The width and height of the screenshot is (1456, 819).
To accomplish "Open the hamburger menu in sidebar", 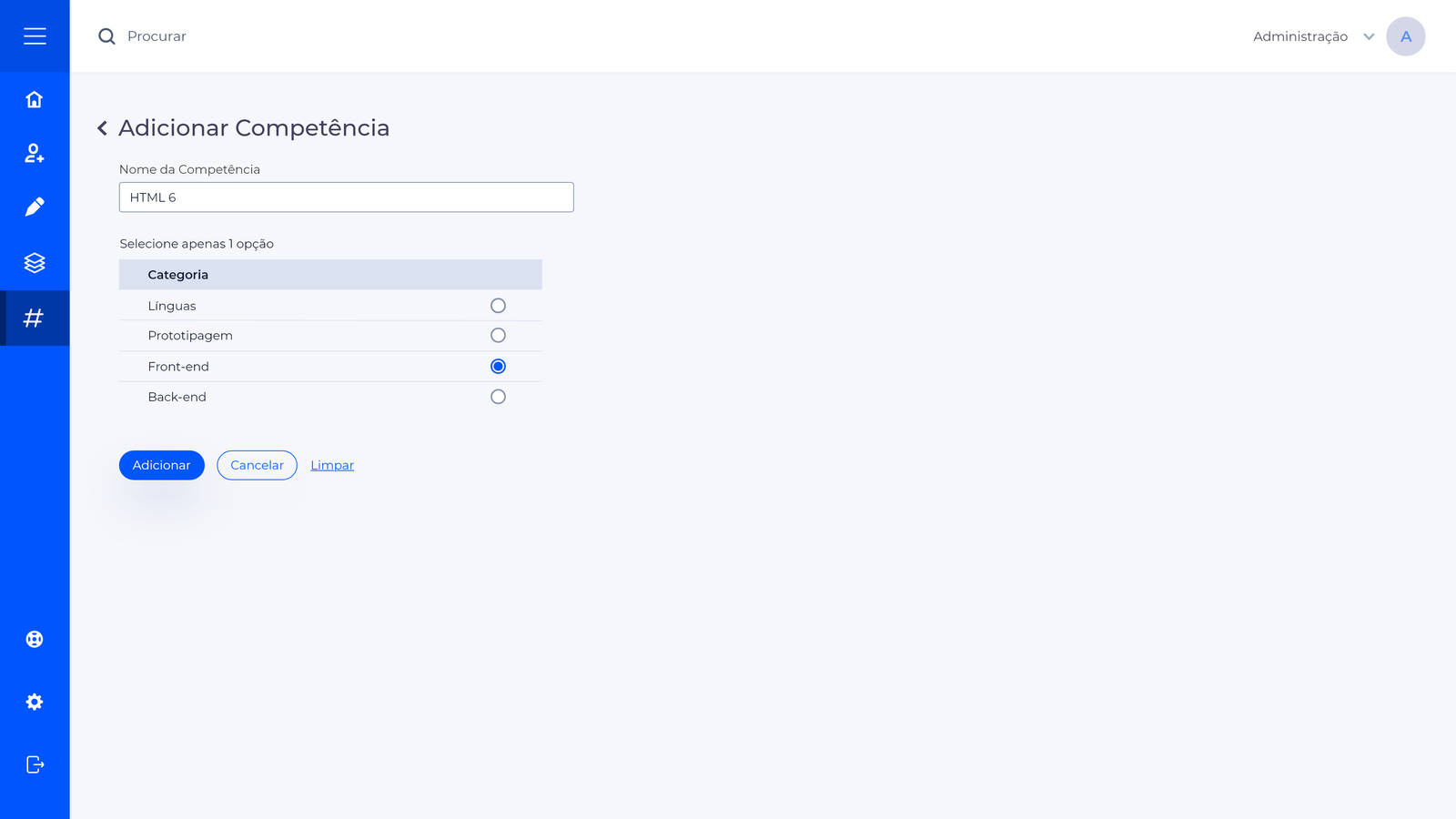I will point(35,36).
